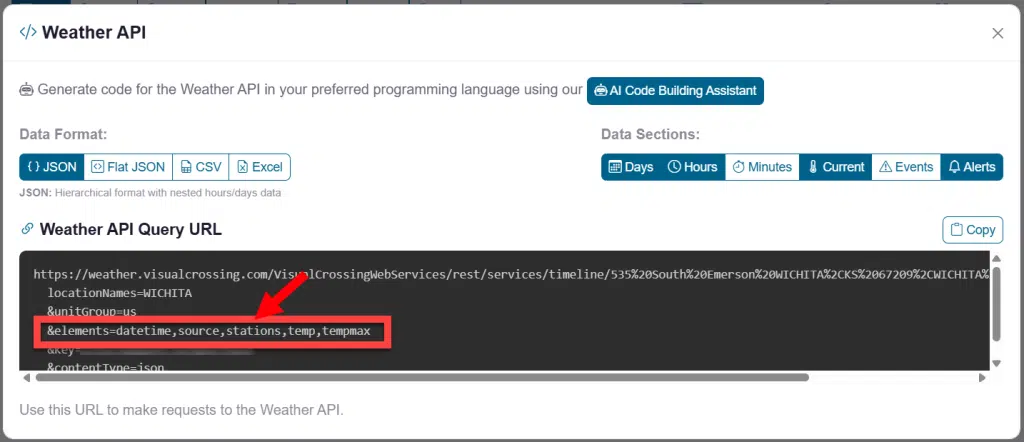The height and width of the screenshot is (442, 1024).
Task: Click the Data Sections label
Action: pyautogui.click(x=650, y=134)
